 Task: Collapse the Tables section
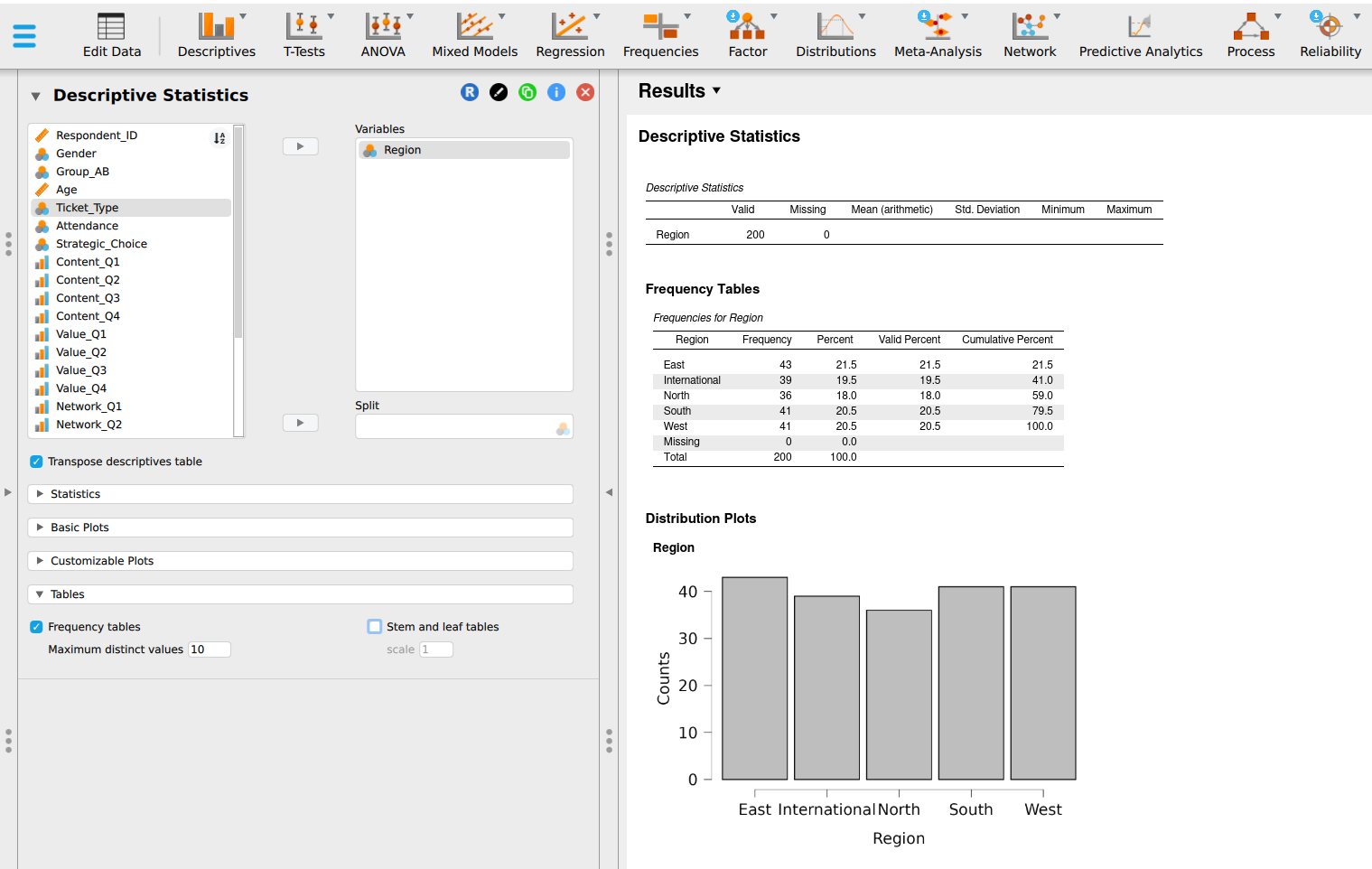pos(300,594)
